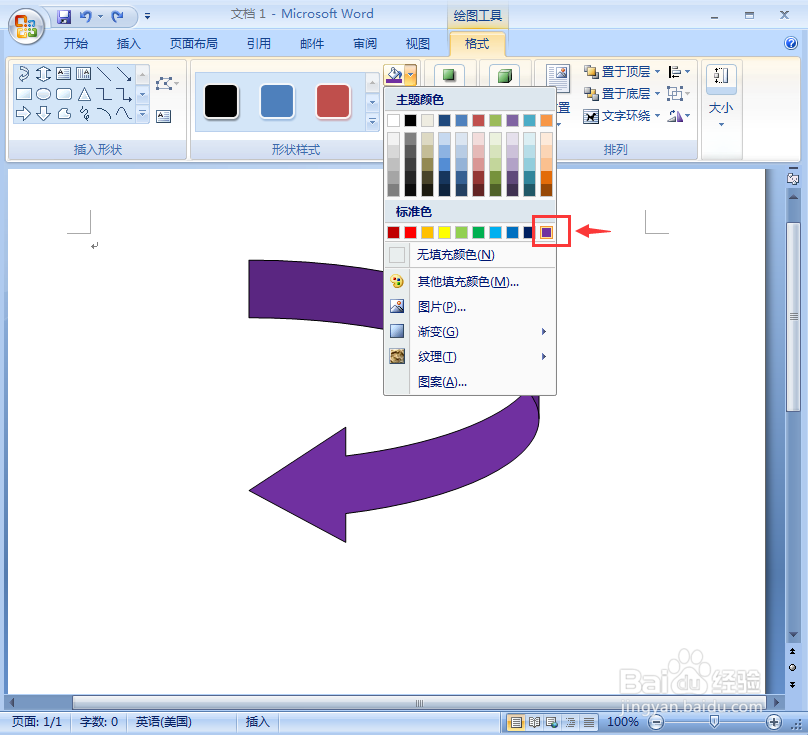
Task: Switch to Full Screen Reading view
Action: 534,722
